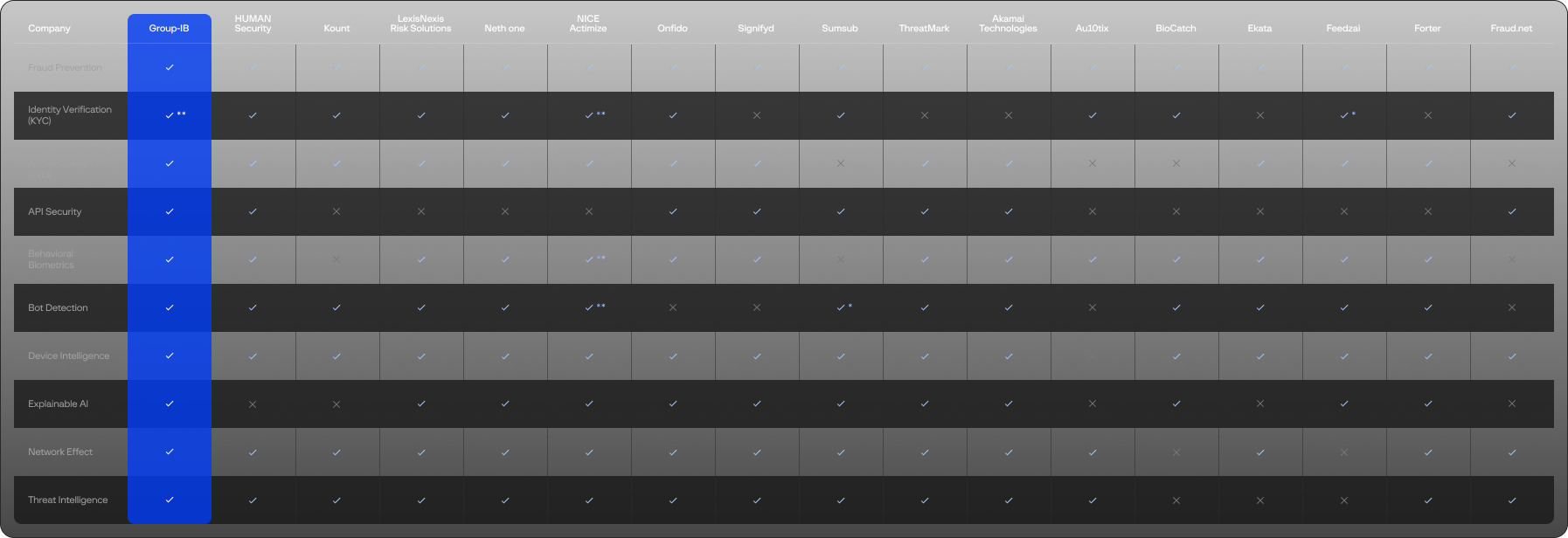Click NICE Actimize Bot Detection checkmark
The width and height of the screenshot is (1568, 538).
click(589, 307)
